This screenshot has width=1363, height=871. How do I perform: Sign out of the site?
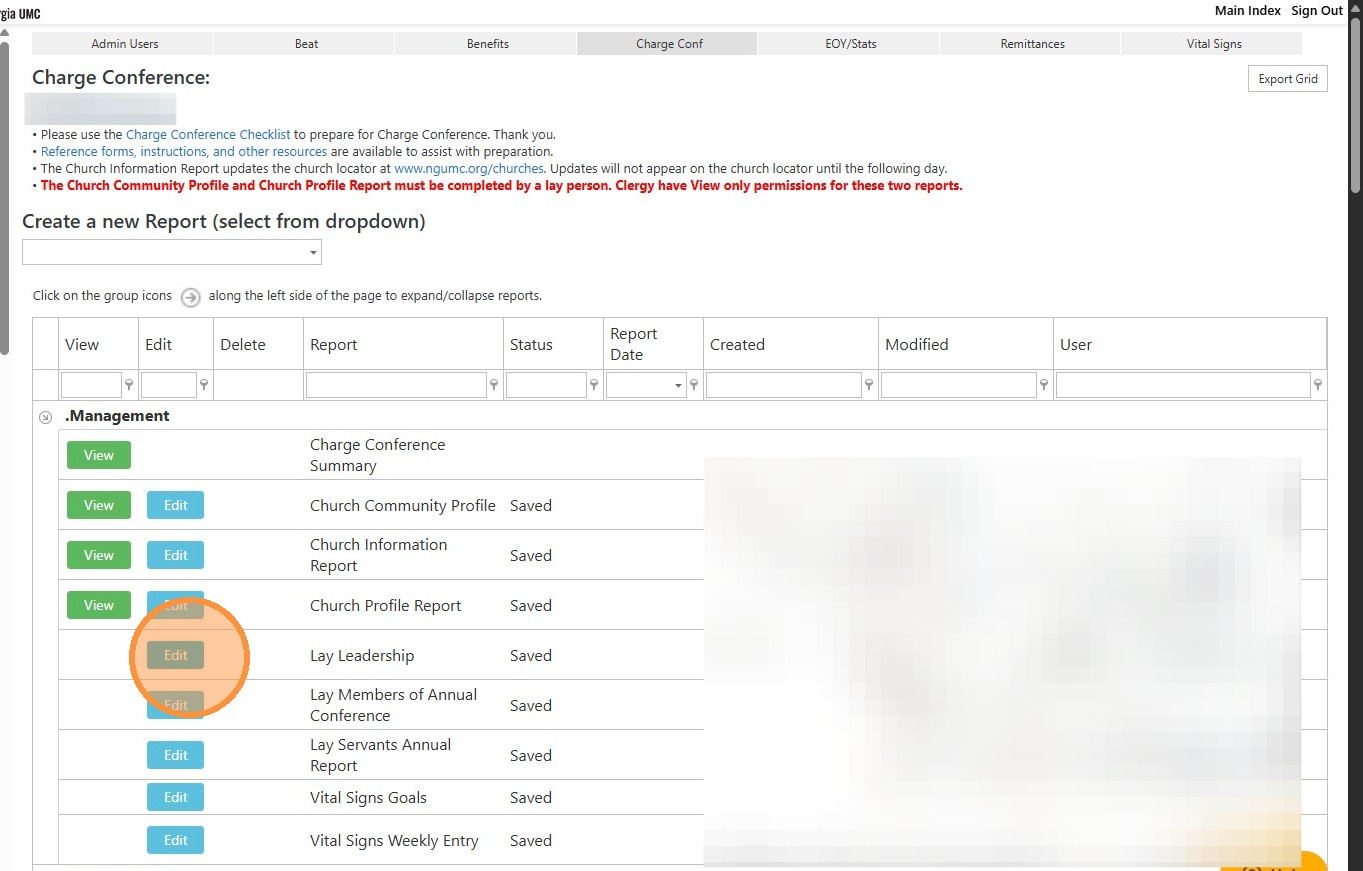pos(1317,11)
